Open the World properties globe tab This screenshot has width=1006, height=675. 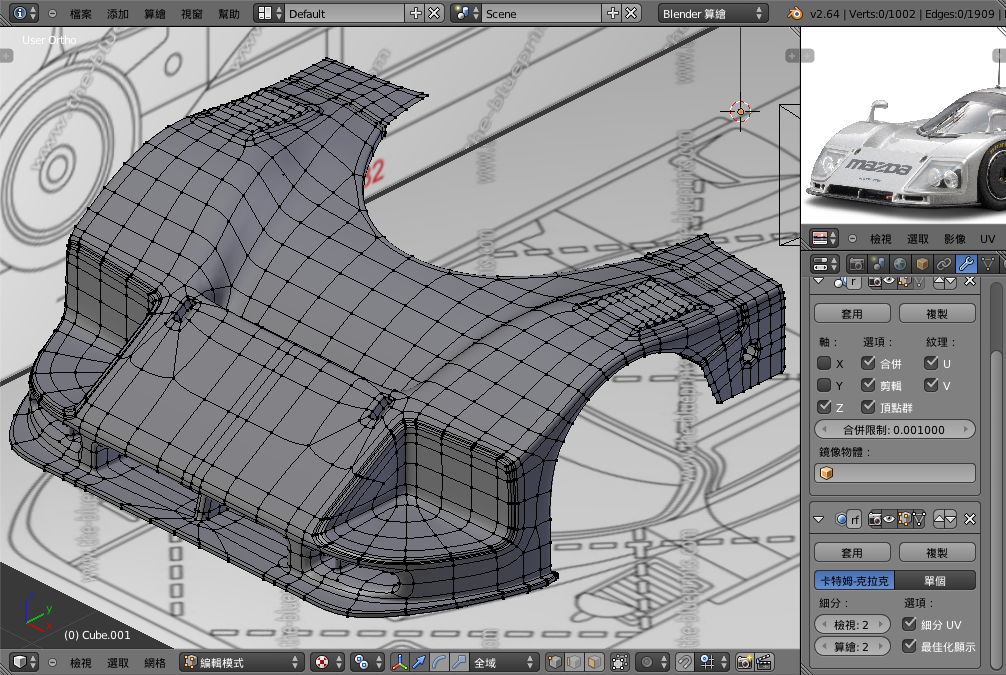tap(900, 264)
